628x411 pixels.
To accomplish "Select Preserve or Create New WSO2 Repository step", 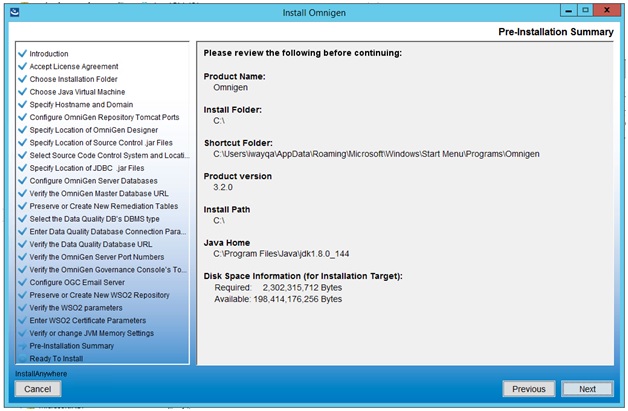I will pyautogui.click(x=99, y=295).
